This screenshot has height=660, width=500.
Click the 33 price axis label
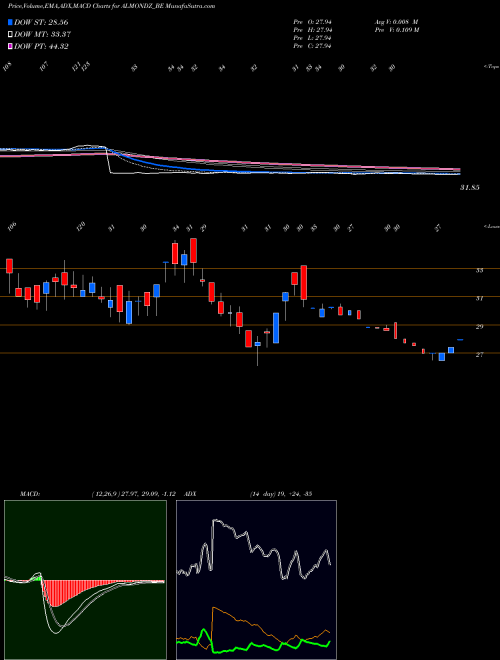[479, 271]
